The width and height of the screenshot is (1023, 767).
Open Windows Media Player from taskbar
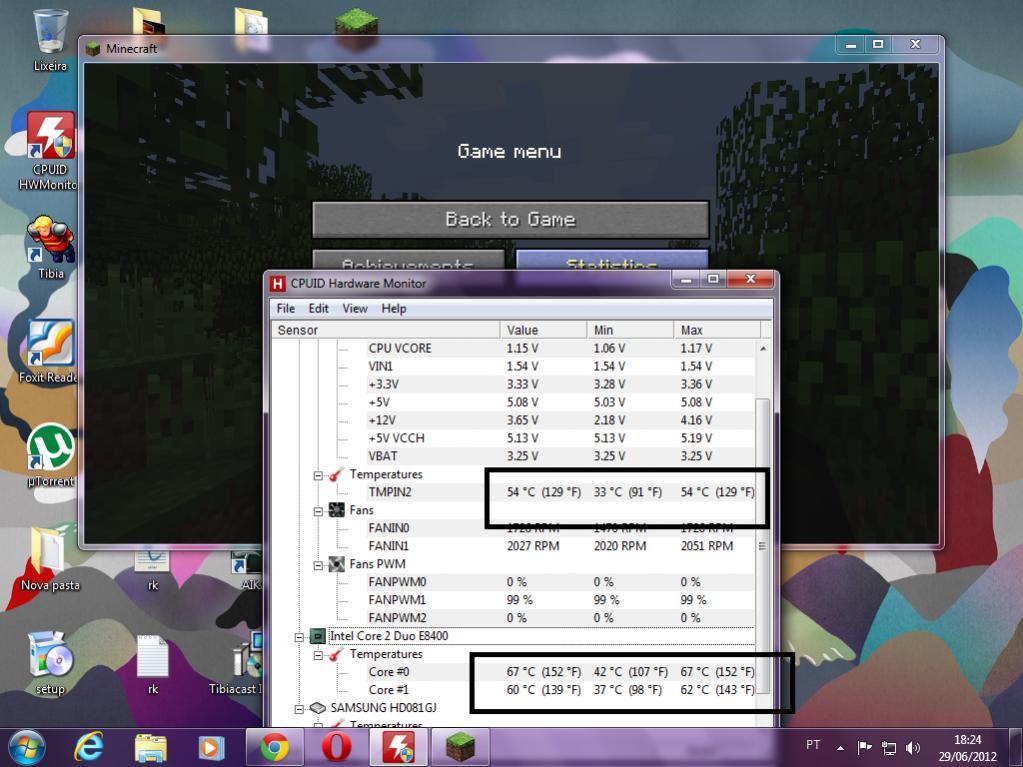click(x=211, y=747)
